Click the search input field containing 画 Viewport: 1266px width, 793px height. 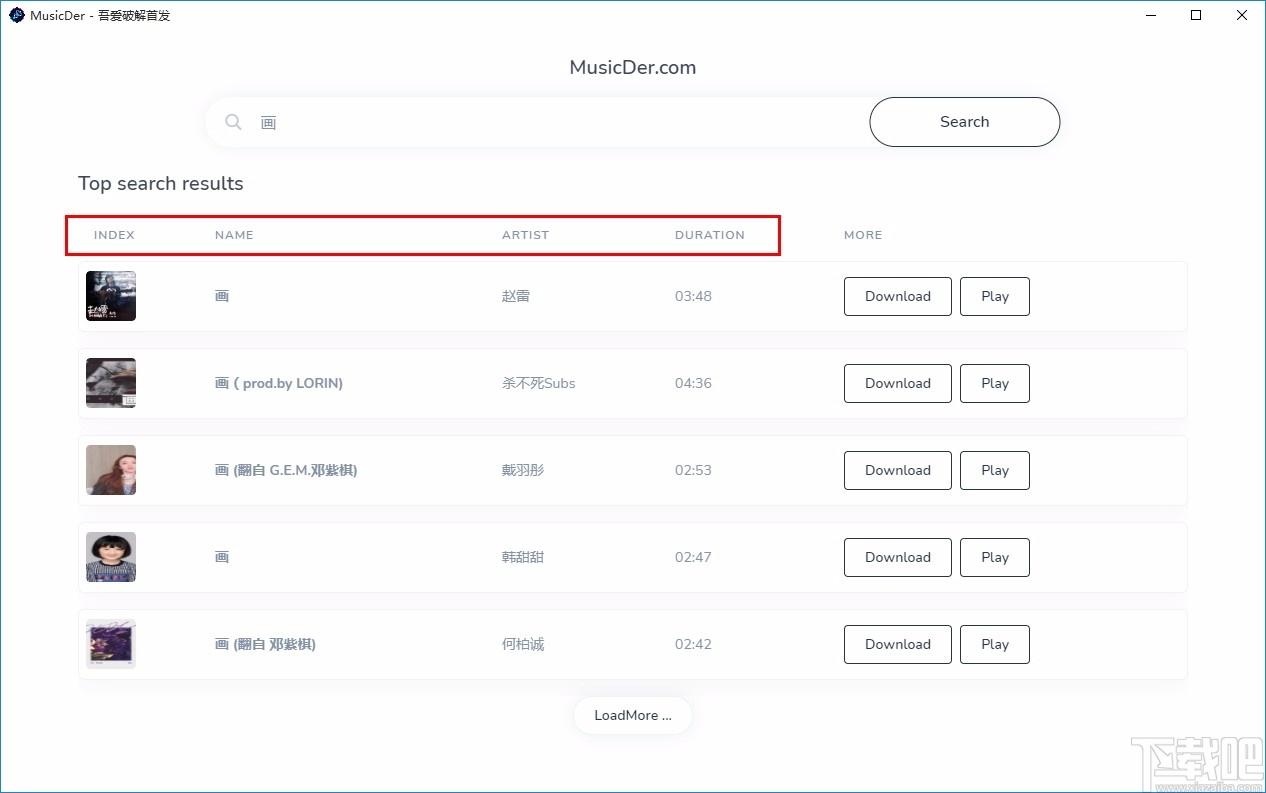(x=538, y=122)
